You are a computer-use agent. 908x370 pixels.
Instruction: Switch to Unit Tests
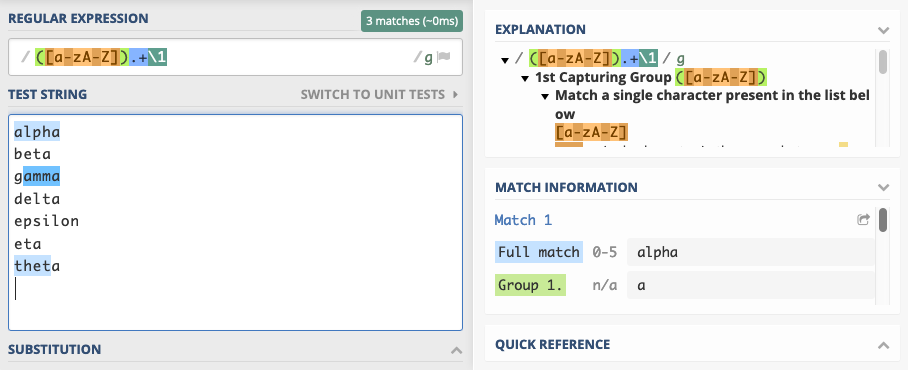pos(372,94)
